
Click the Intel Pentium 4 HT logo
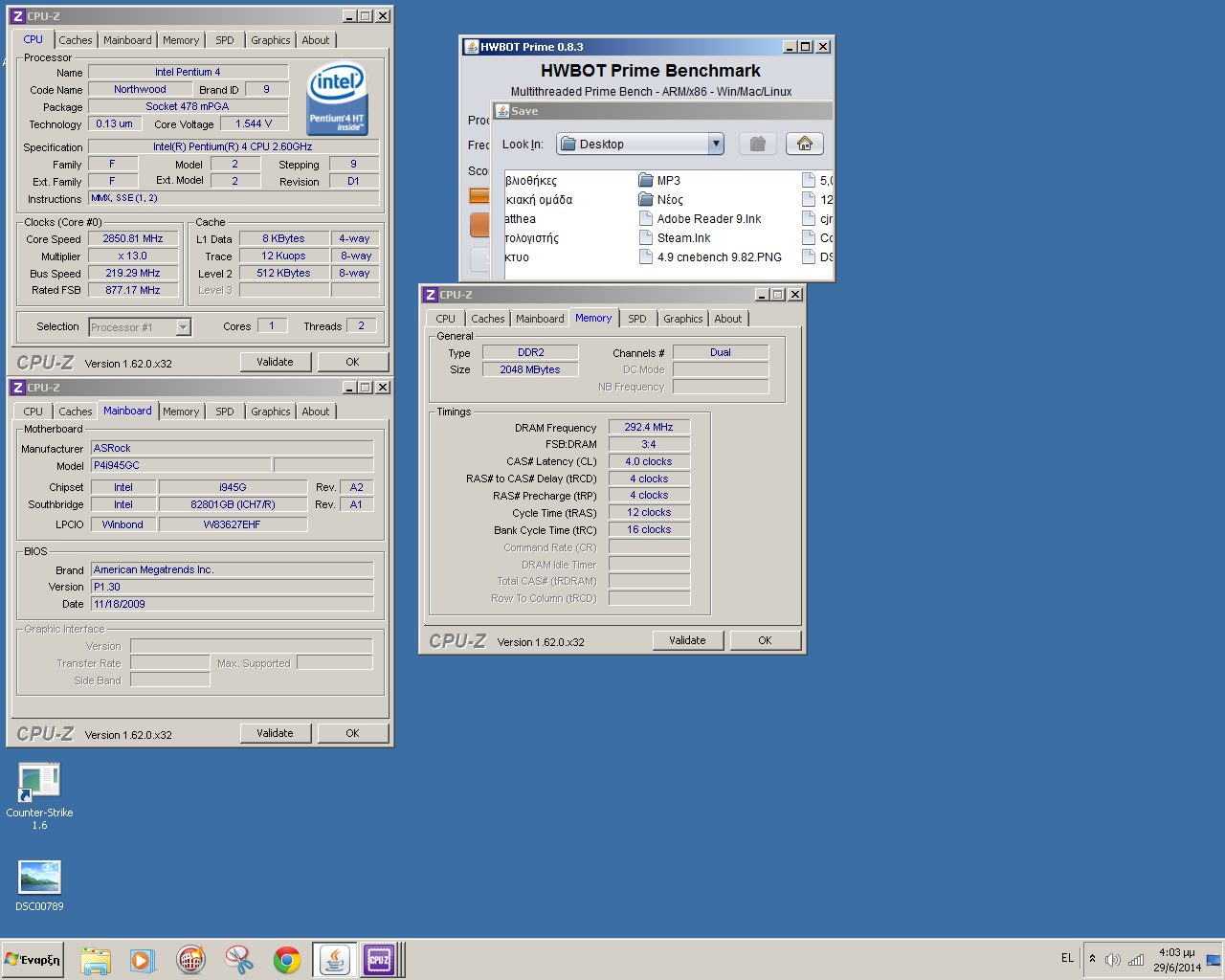(x=337, y=100)
